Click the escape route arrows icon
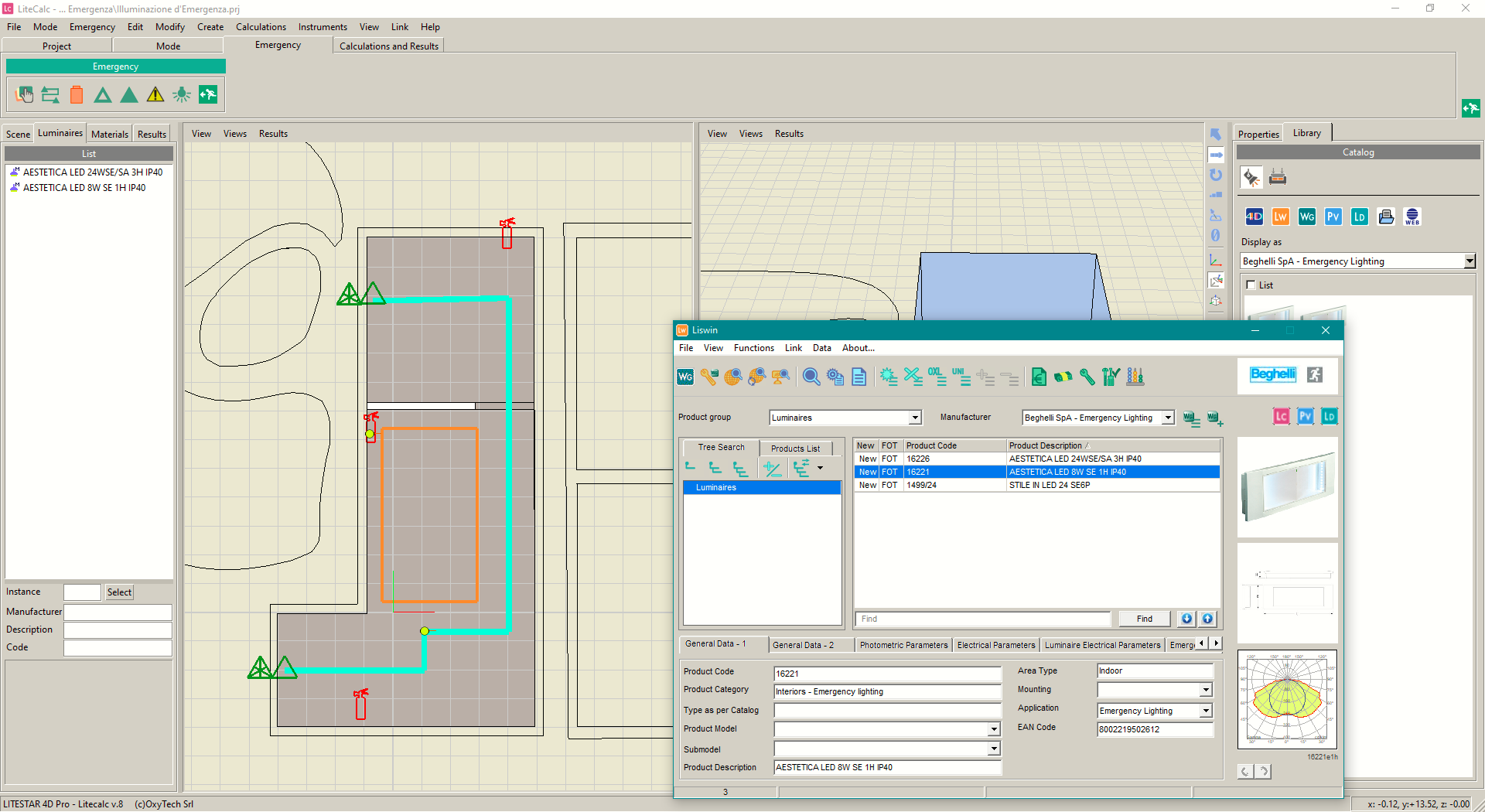Screen dimensions: 1485x812 [x=50, y=94]
